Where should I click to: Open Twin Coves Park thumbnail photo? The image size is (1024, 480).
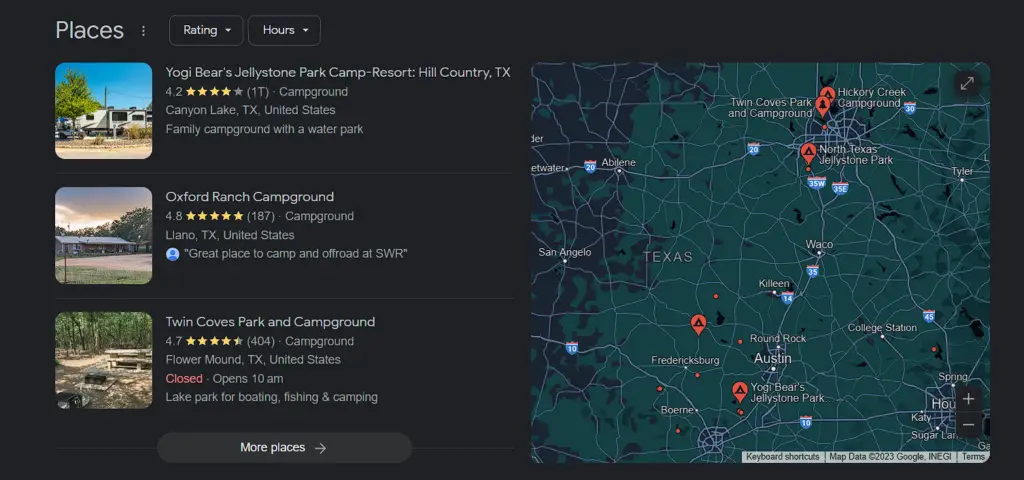pyautogui.click(x=104, y=360)
